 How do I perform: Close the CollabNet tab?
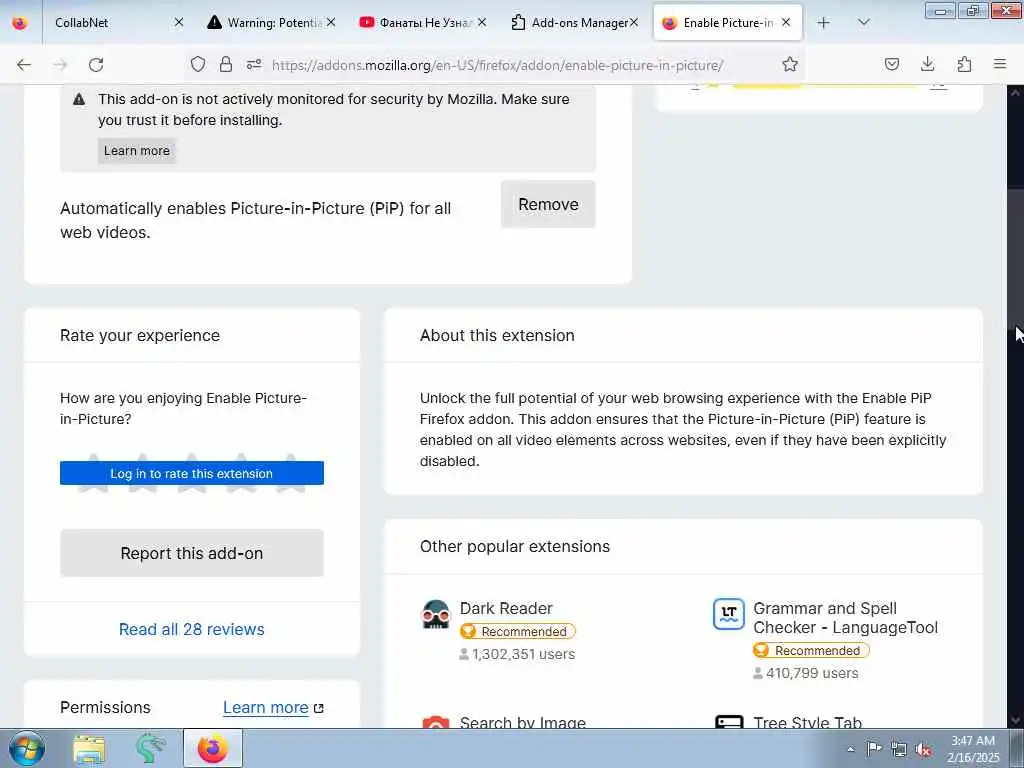[179, 23]
